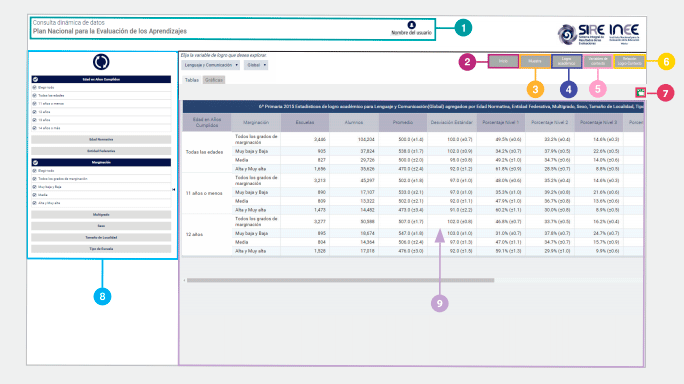Open the Muestra section
The width and height of the screenshot is (684, 384).
point(535,61)
